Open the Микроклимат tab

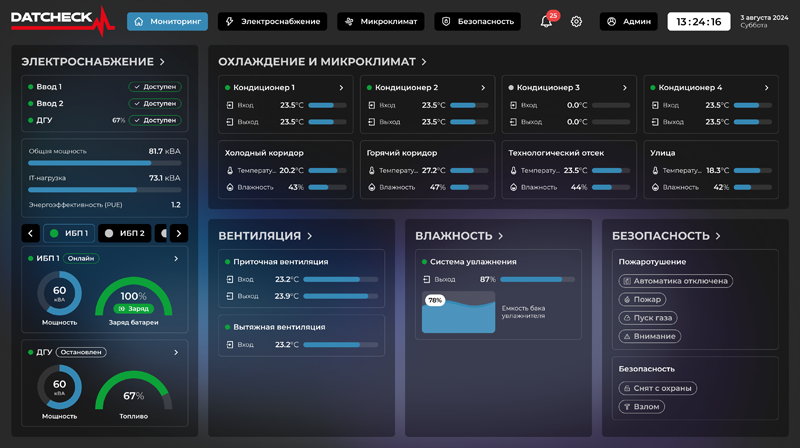tap(380, 21)
